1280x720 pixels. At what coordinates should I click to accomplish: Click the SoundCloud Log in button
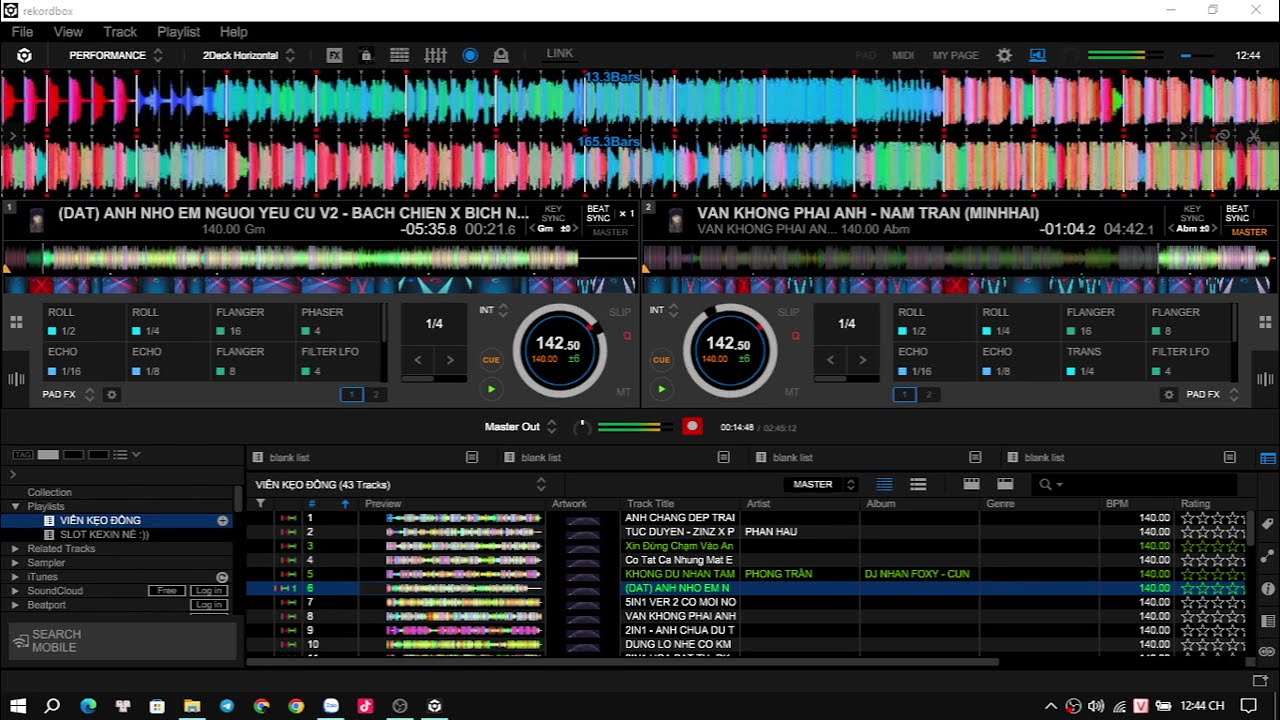pyautogui.click(x=209, y=591)
